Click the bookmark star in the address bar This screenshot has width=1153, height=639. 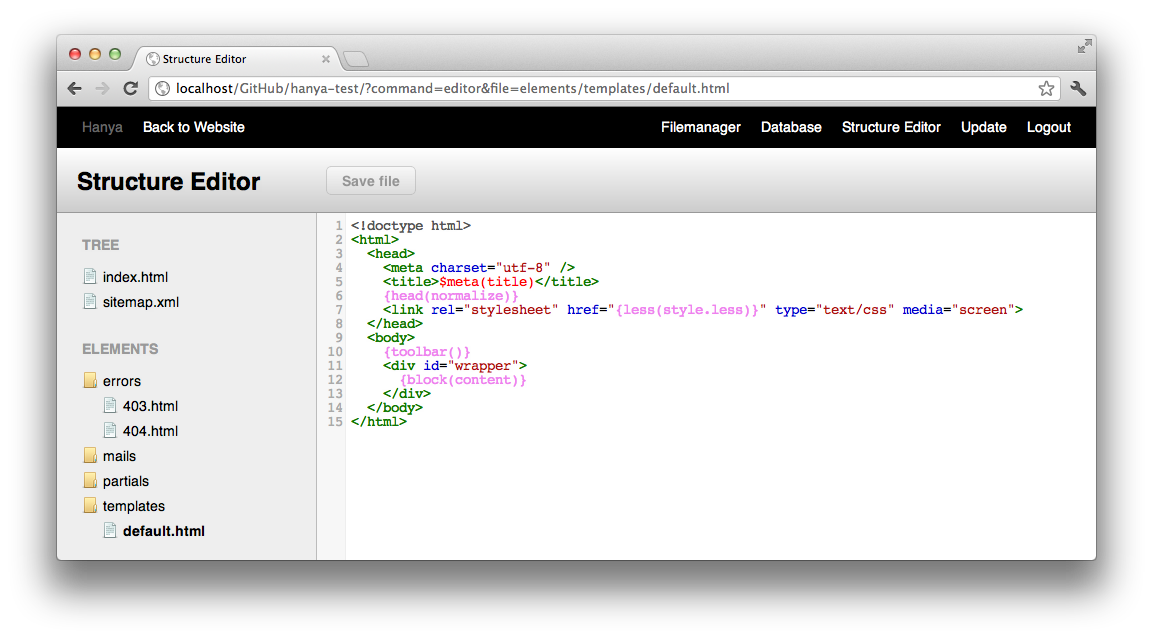(1046, 88)
